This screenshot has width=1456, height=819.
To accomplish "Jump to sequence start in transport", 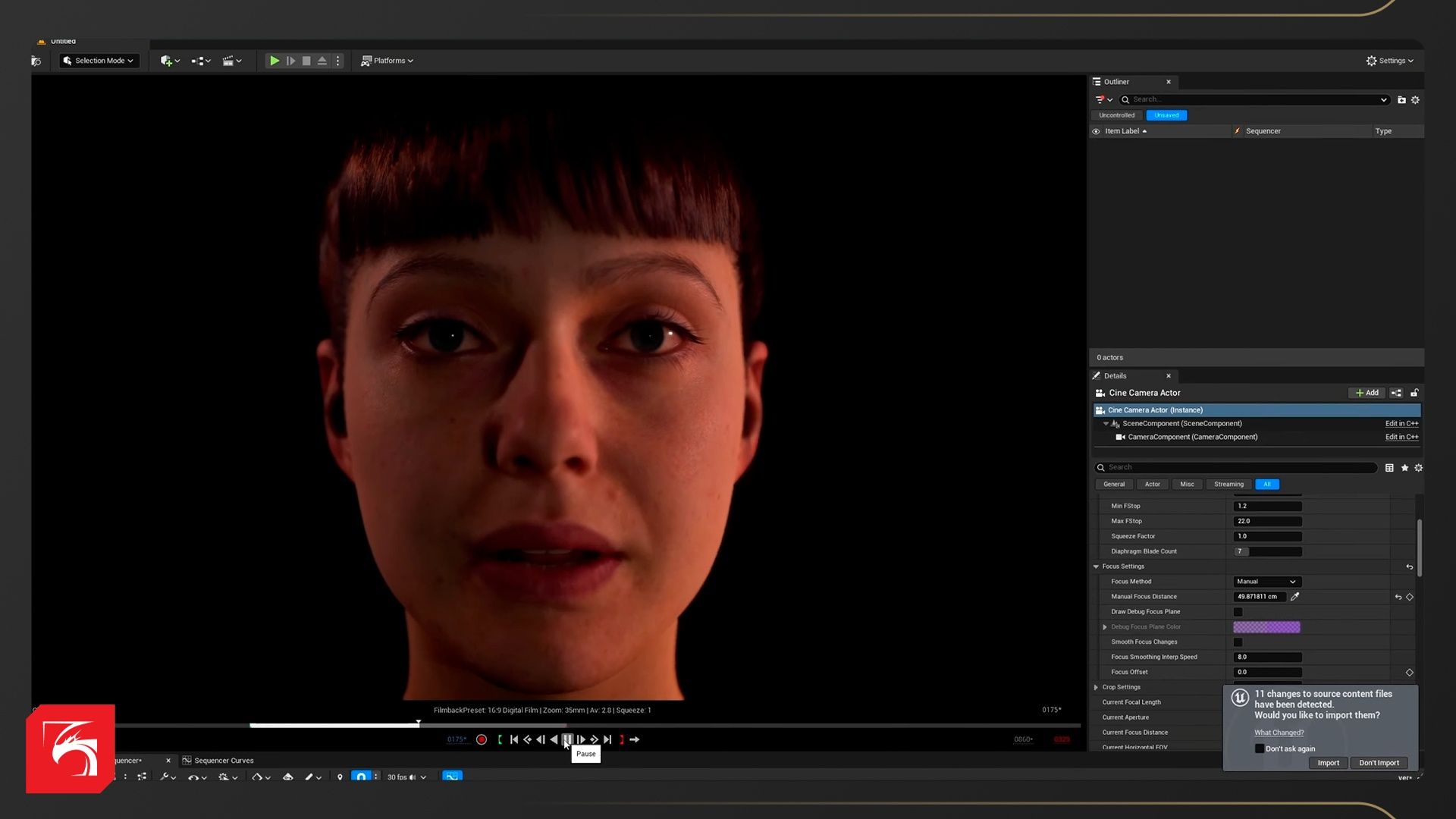I will (x=514, y=739).
